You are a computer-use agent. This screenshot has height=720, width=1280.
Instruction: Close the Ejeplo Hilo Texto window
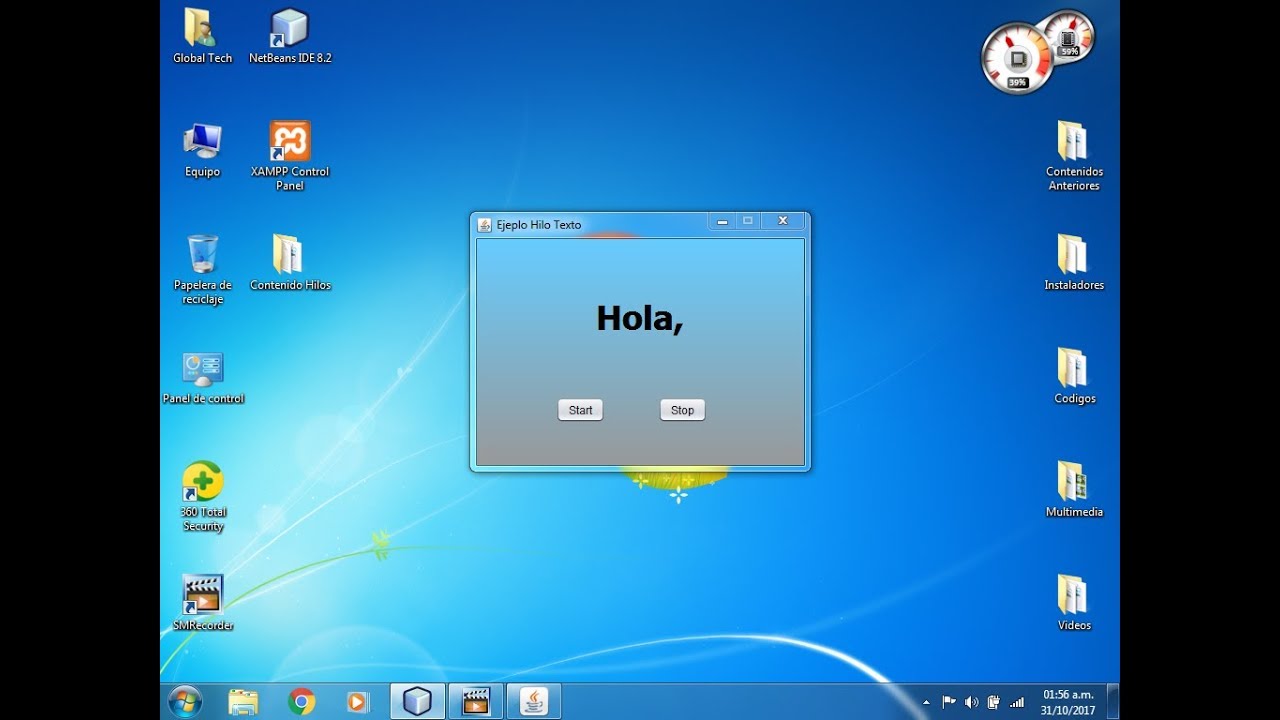pos(783,221)
